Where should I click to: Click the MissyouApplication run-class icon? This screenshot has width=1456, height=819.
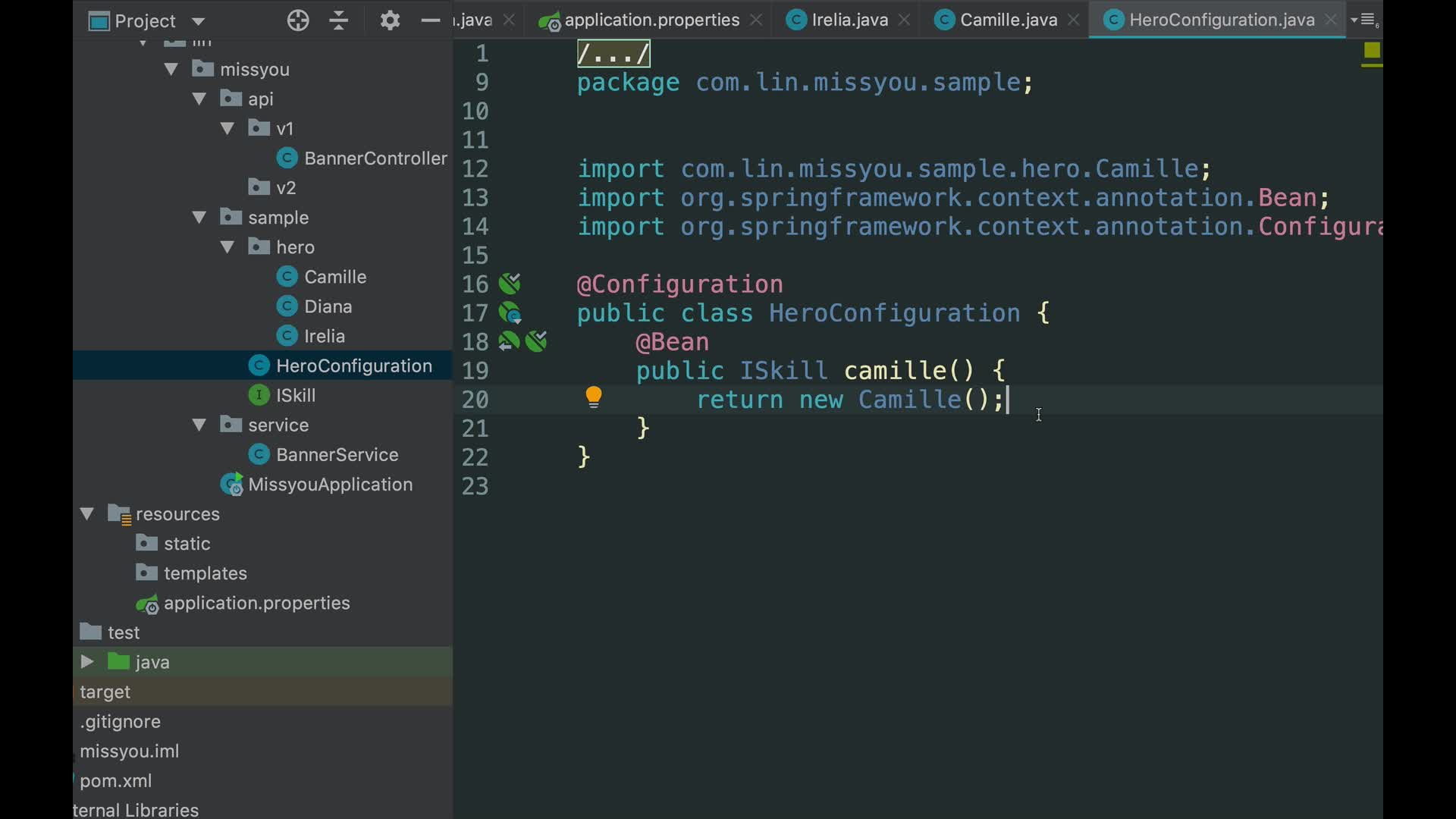click(x=231, y=485)
